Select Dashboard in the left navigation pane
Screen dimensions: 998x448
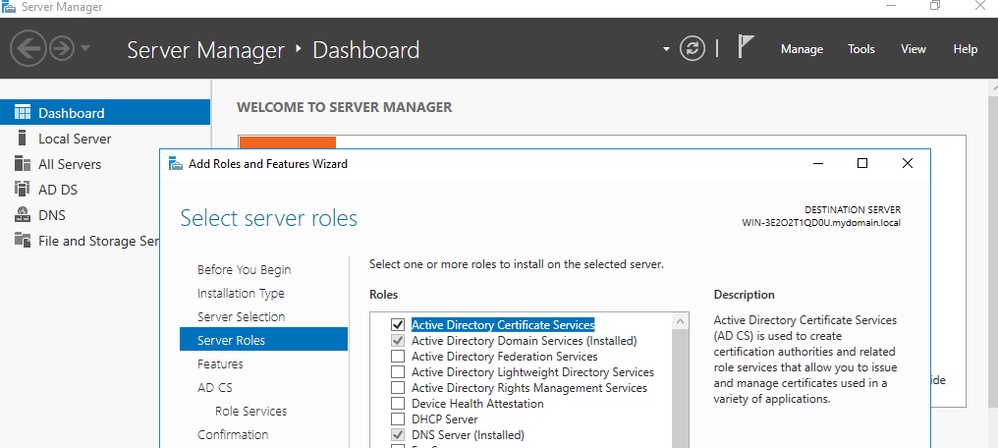105,113
